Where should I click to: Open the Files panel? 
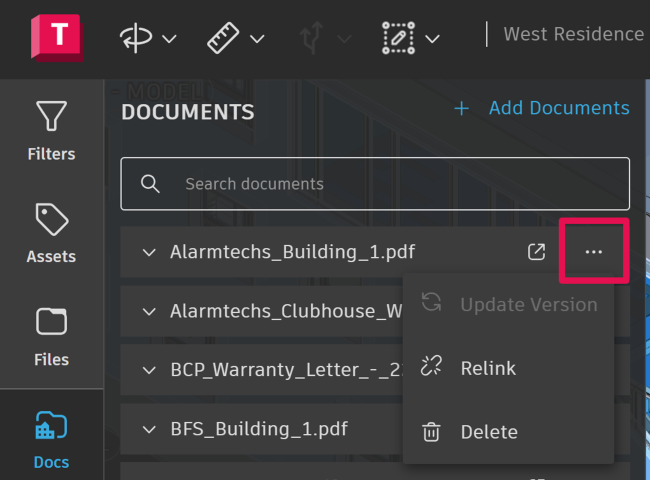pyautogui.click(x=51, y=336)
